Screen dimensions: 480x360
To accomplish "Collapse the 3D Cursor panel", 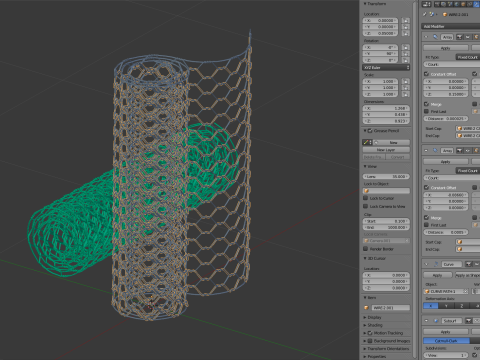I will coord(365,258).
